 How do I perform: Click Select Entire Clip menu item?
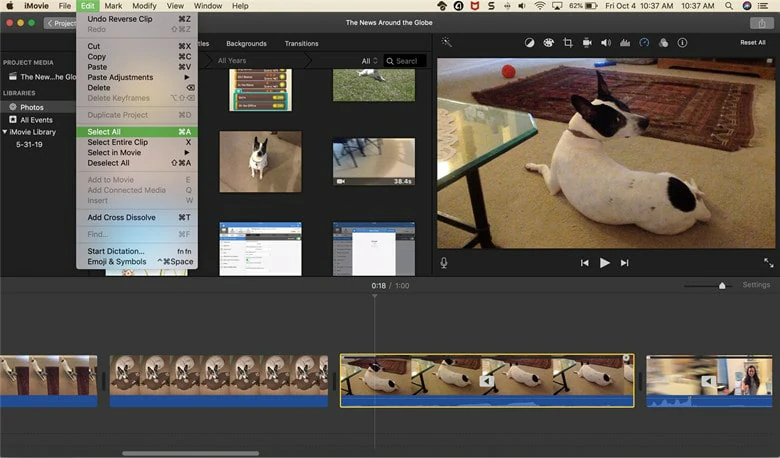[x=137, y=142]
